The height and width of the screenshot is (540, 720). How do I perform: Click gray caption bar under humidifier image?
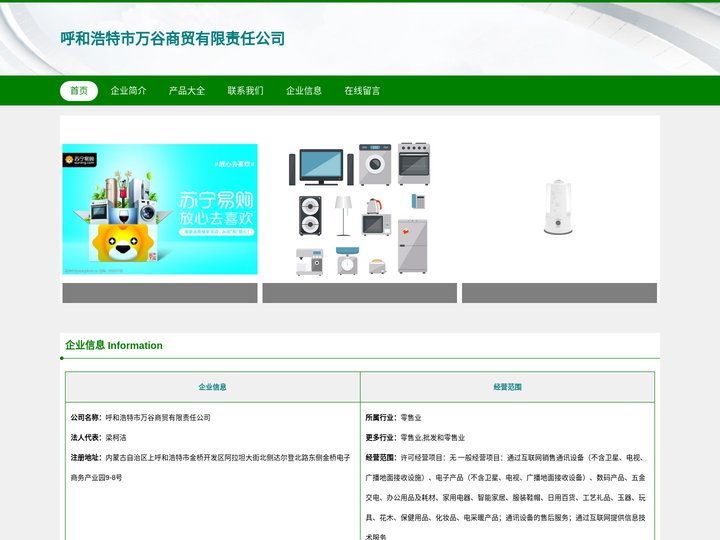tap(559, 293)
